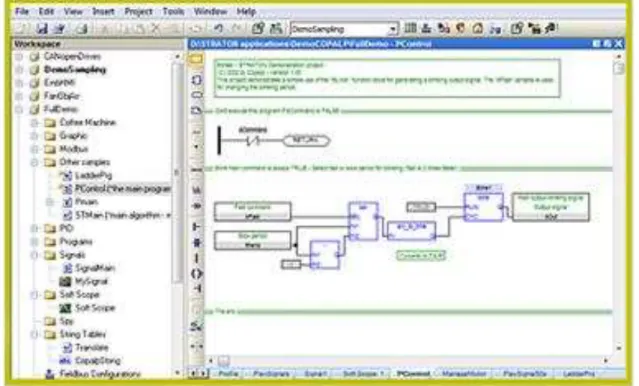Select LadderPrg in workspace tree
The width and height of the screenshot is (639, 386).
tap(93, 176)
